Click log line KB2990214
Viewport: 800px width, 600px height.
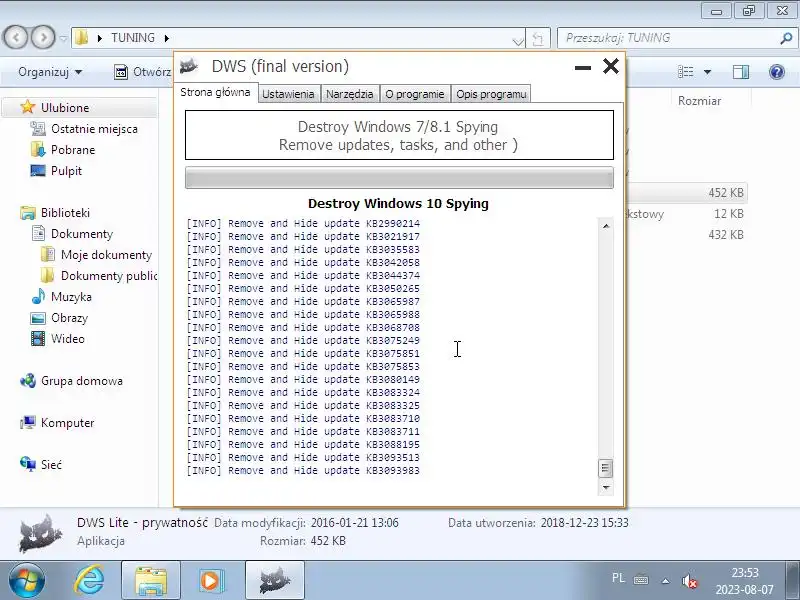[x=303, y=223]
